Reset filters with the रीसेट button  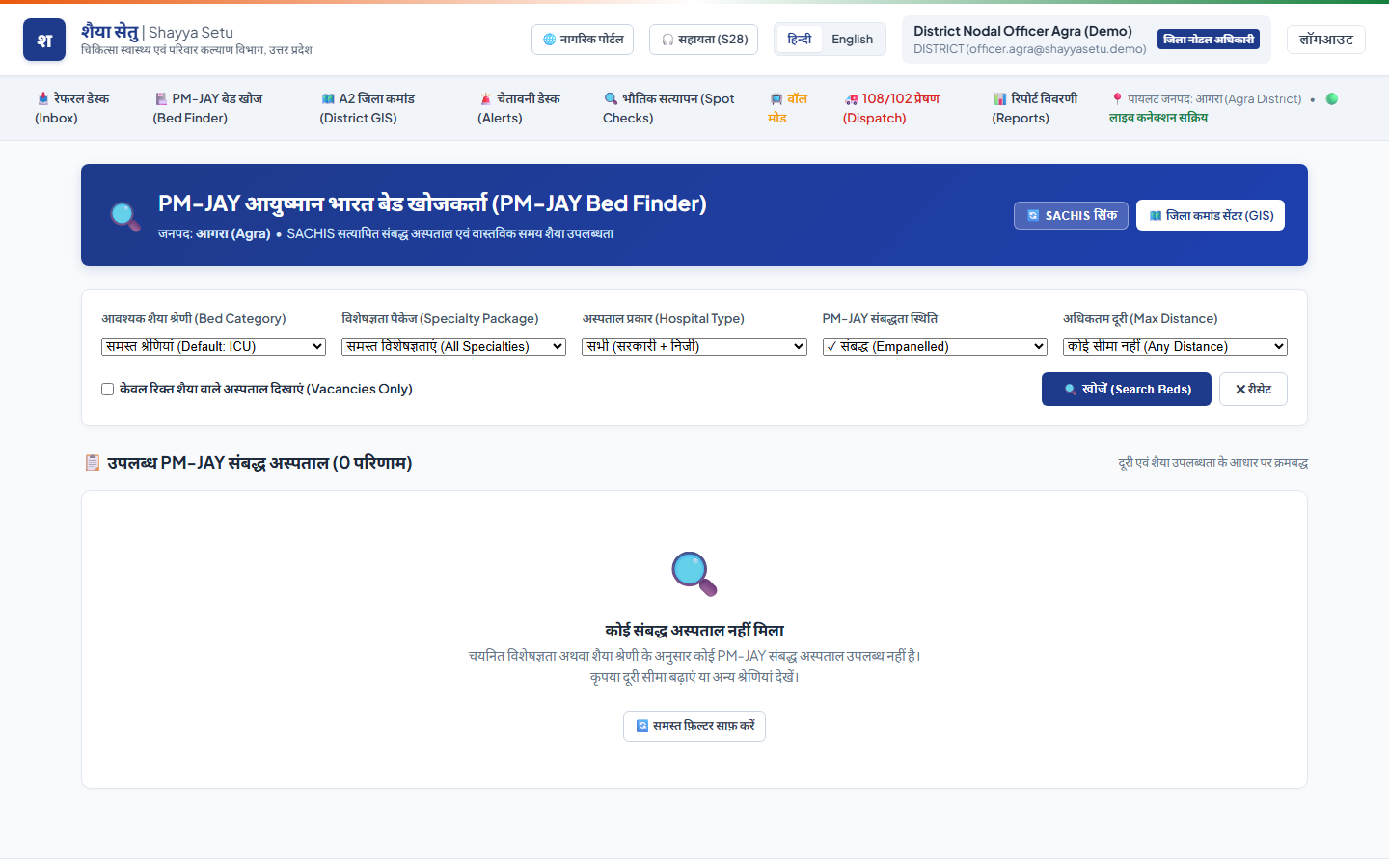pyautogui.click(x=1253, y=389)
